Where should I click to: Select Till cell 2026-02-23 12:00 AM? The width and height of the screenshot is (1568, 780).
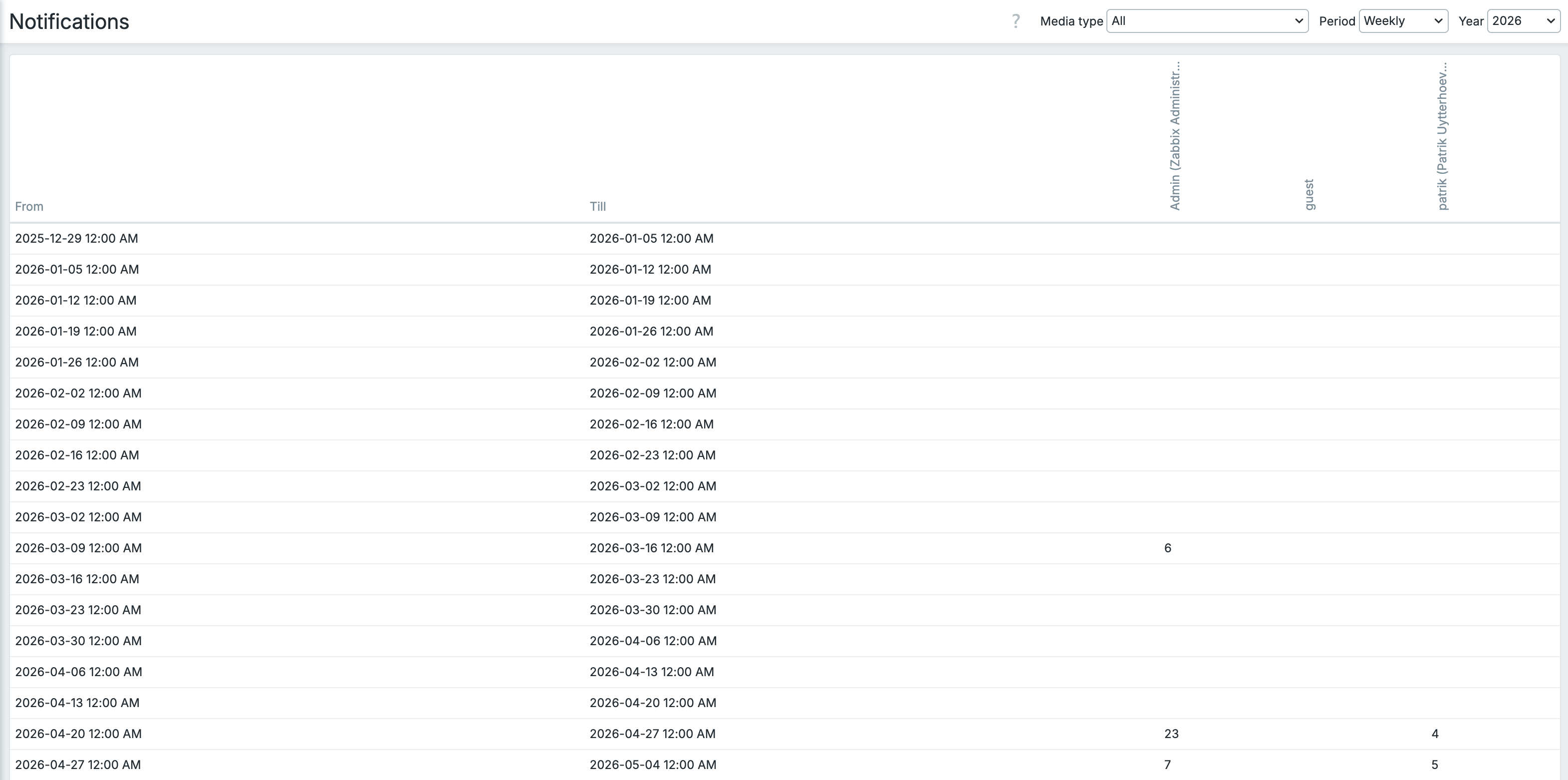pyautogui.click(x=653, y=455)
